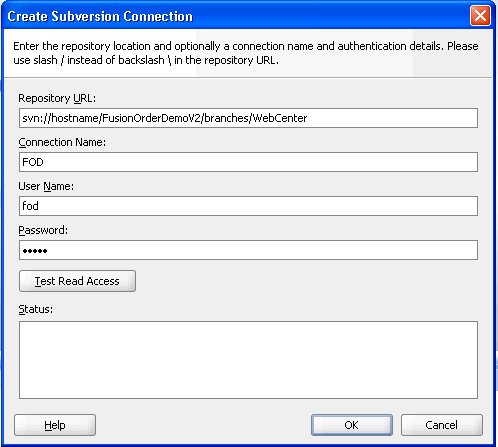Click the Status label
The width and height of the screenshot is (498, 447).
[x=36, y=309]
